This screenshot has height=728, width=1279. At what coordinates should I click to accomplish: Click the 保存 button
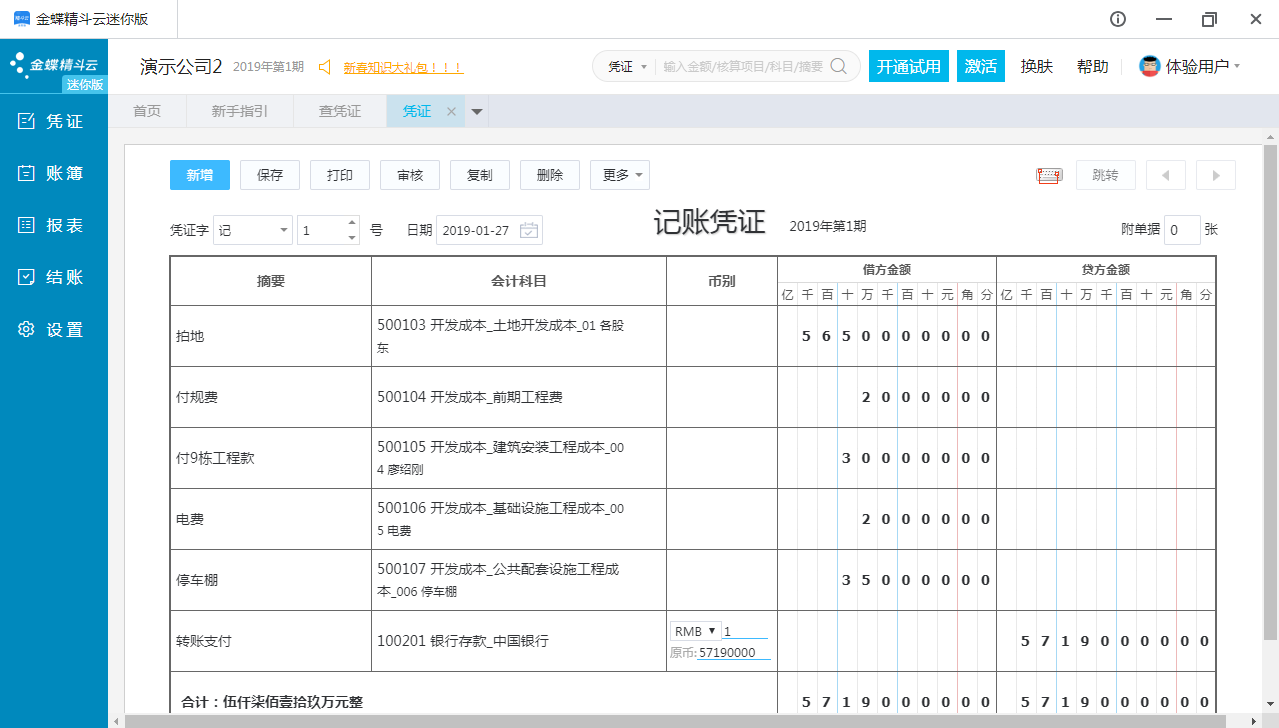pyautogui.click(x=270, y=175)
